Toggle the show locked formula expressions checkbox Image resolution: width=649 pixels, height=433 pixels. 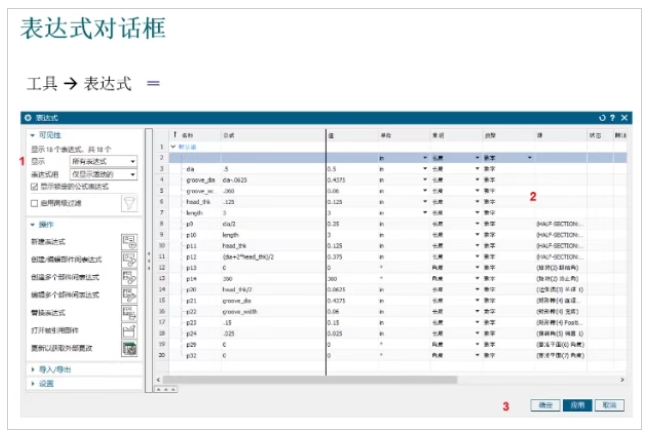click(34, 187)
